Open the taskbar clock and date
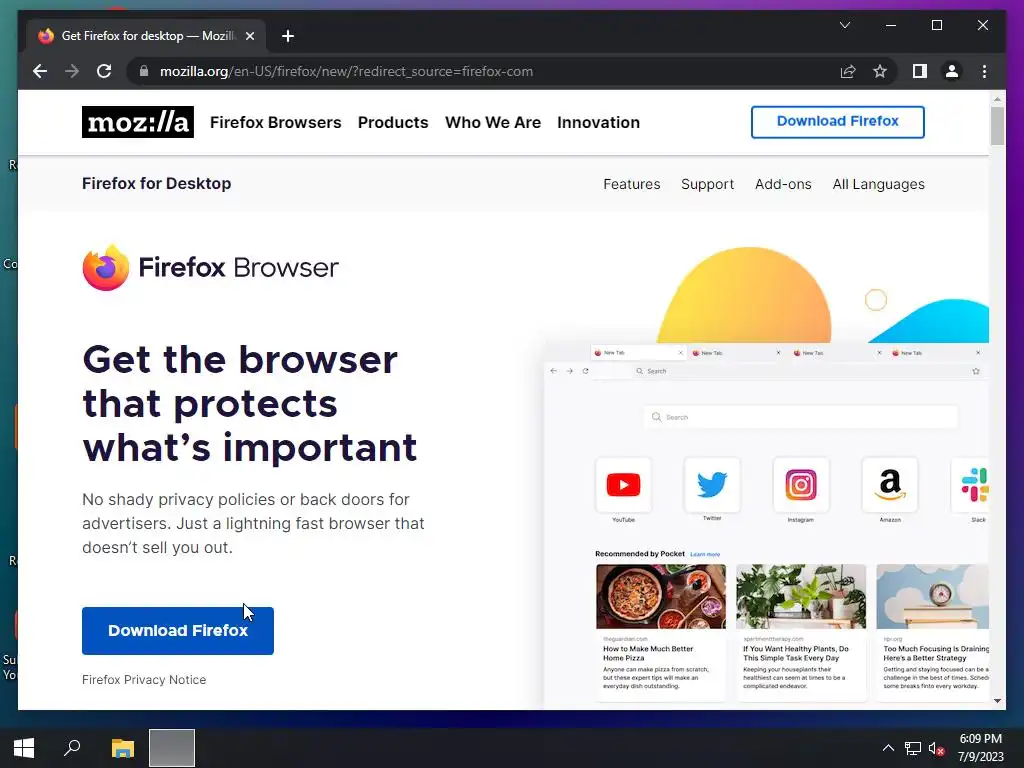This screenshot has height=768, width=1024. pos(980,748)
